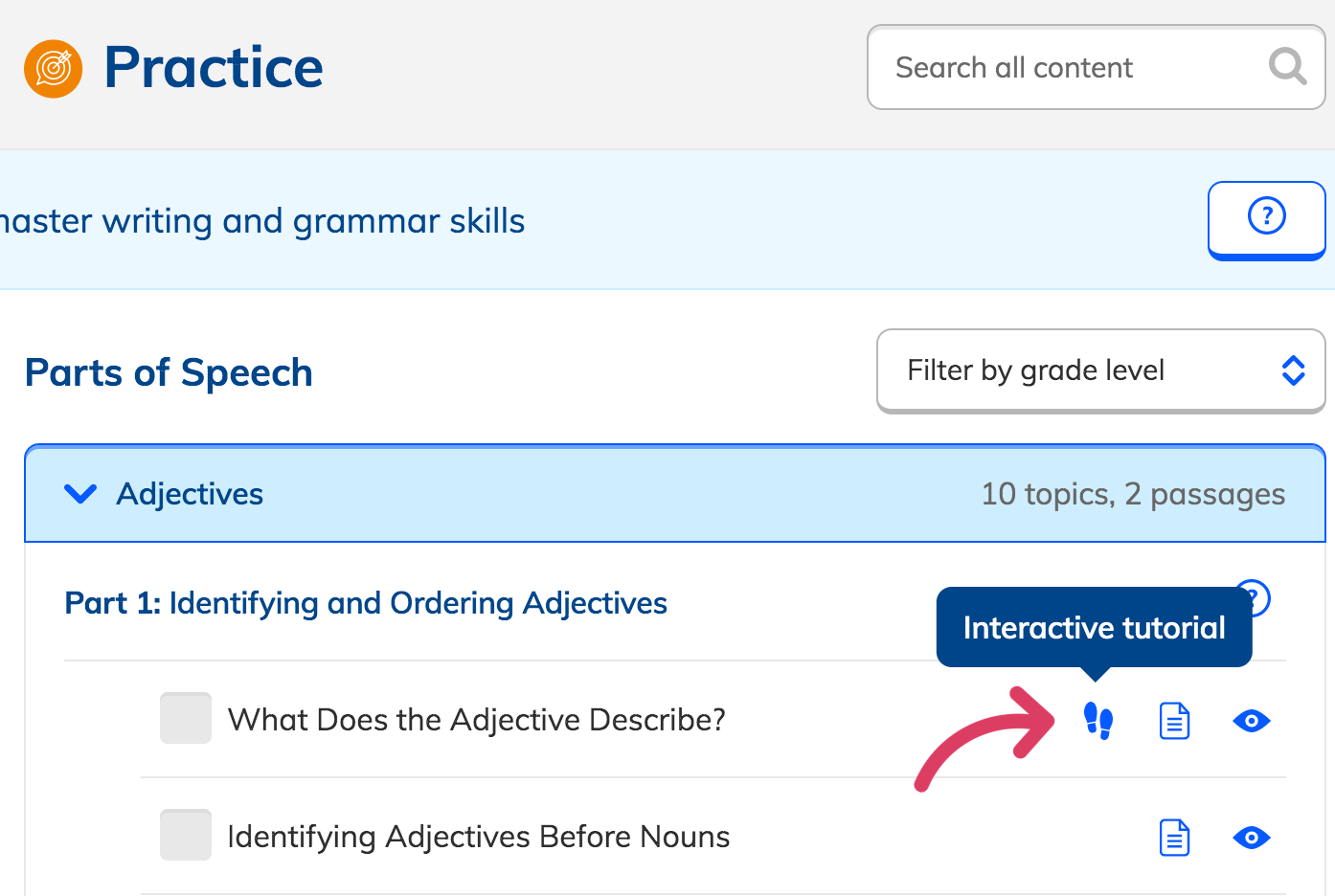This screenshot has height=896, width=1335.
Task: Click the Practice page title
Action: 214,68
